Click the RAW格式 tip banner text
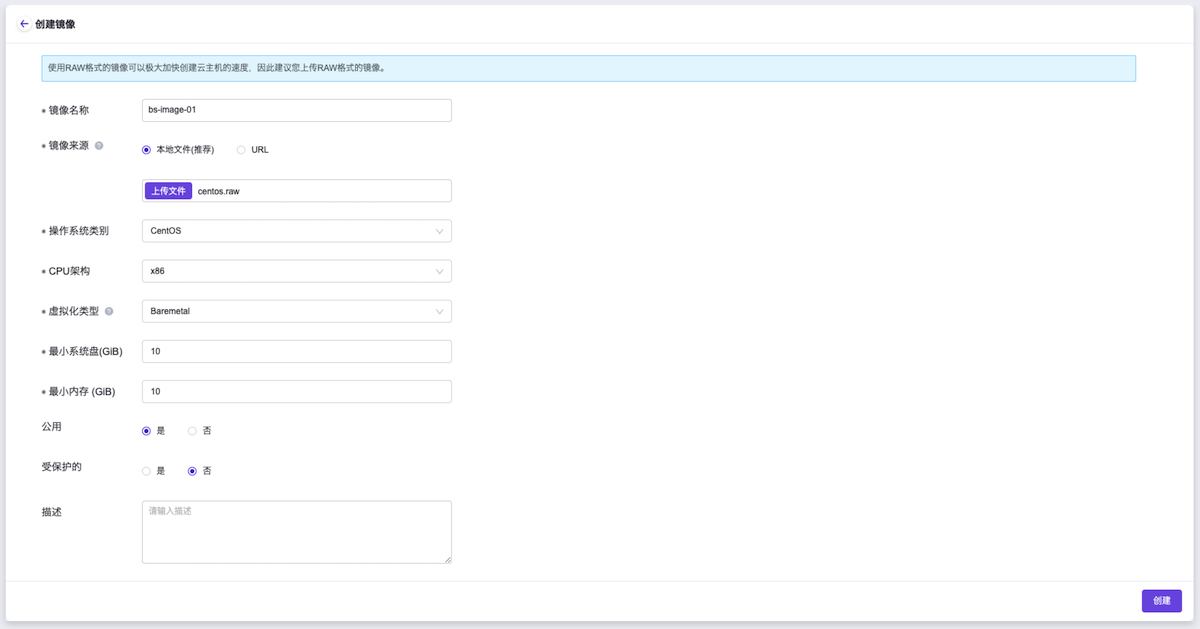 coord(217,69)
